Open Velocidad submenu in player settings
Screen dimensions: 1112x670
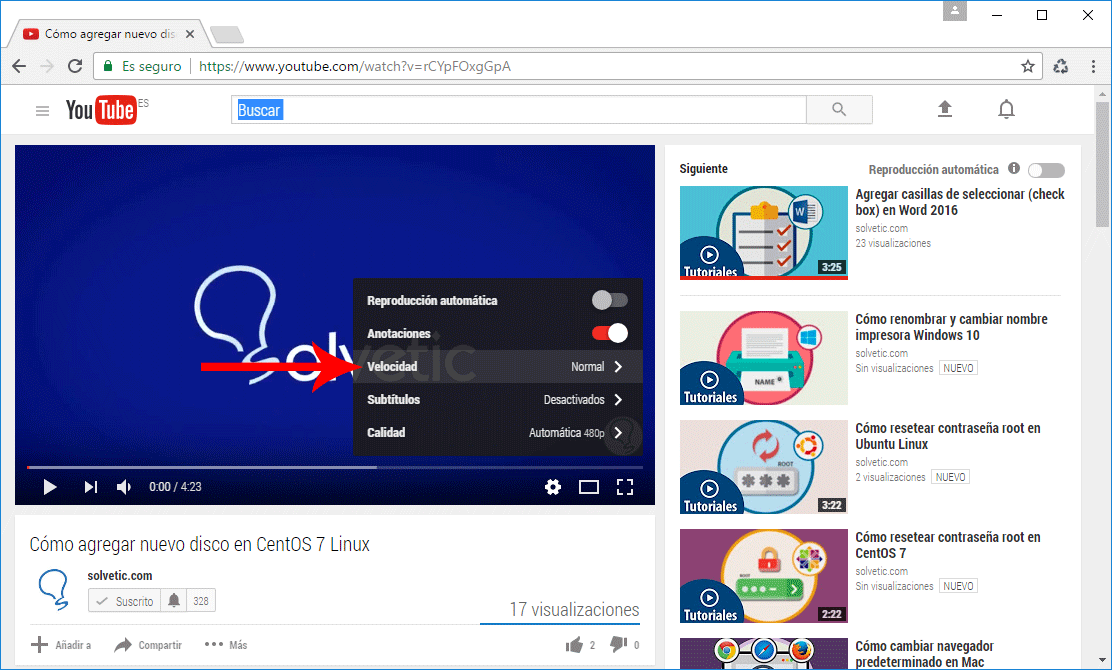498,367
